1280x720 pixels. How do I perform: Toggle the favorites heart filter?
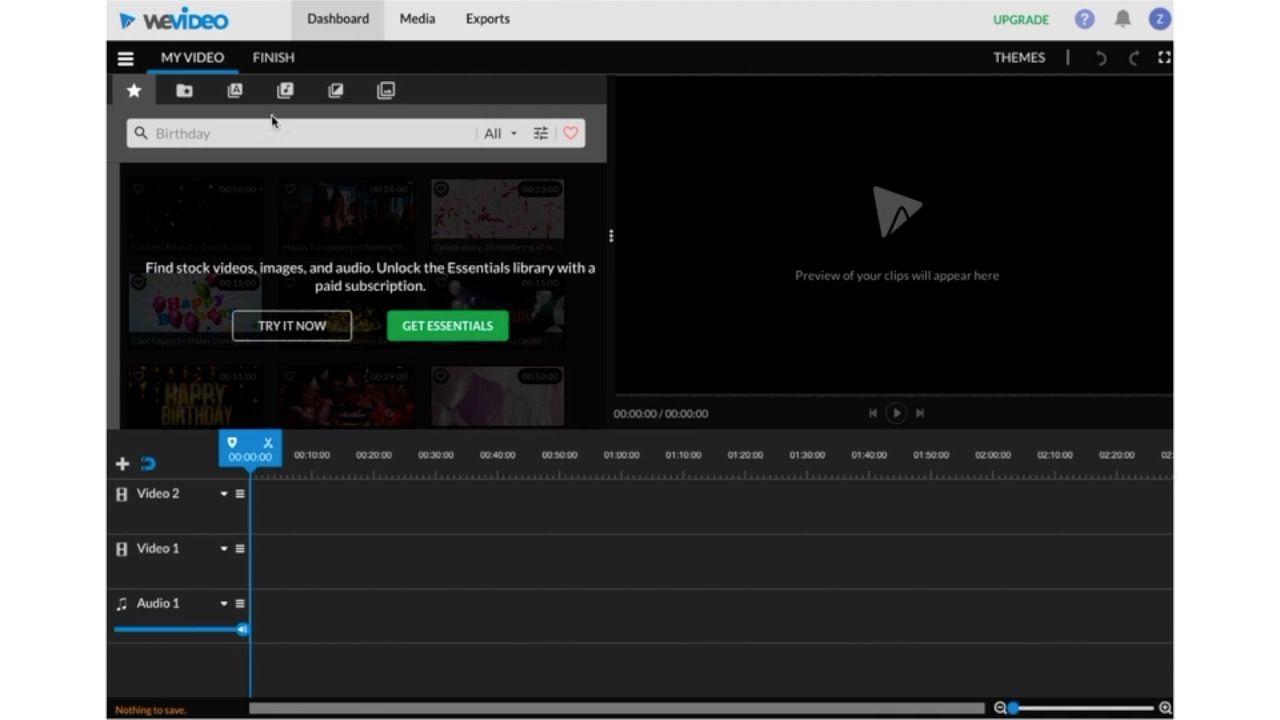570,133
